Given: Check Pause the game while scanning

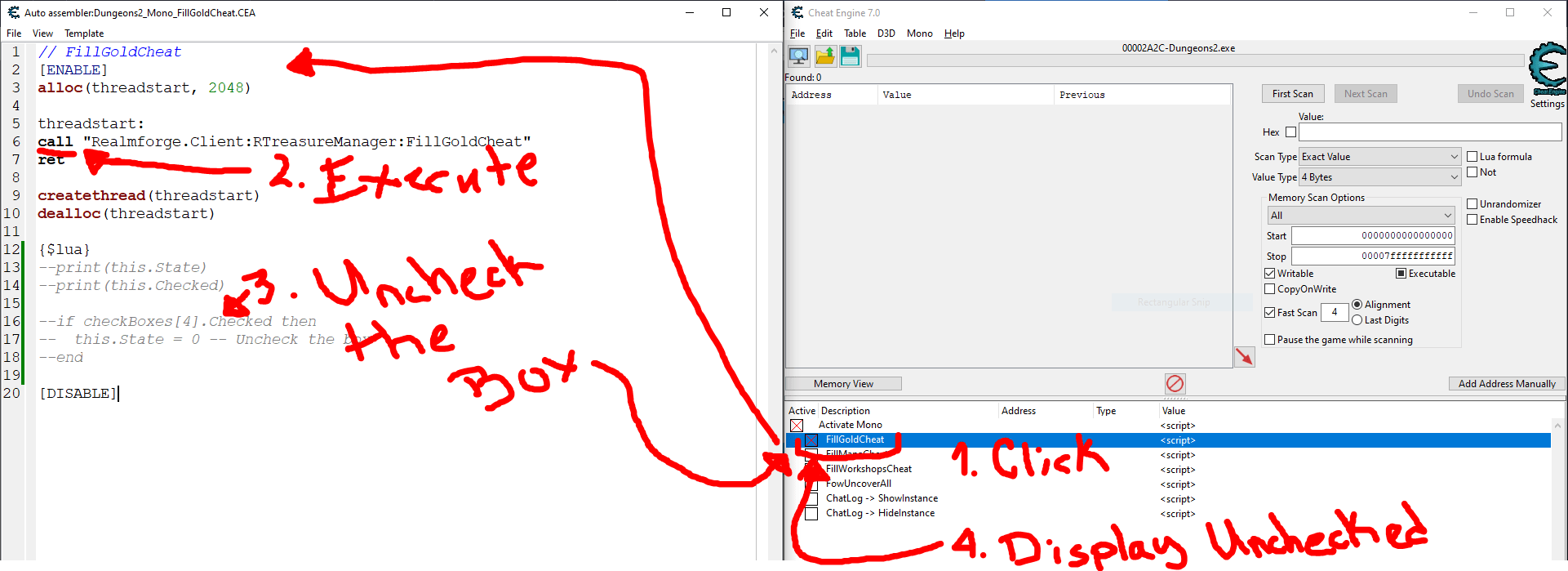Looking at the screenshot, I should 1270,340.
